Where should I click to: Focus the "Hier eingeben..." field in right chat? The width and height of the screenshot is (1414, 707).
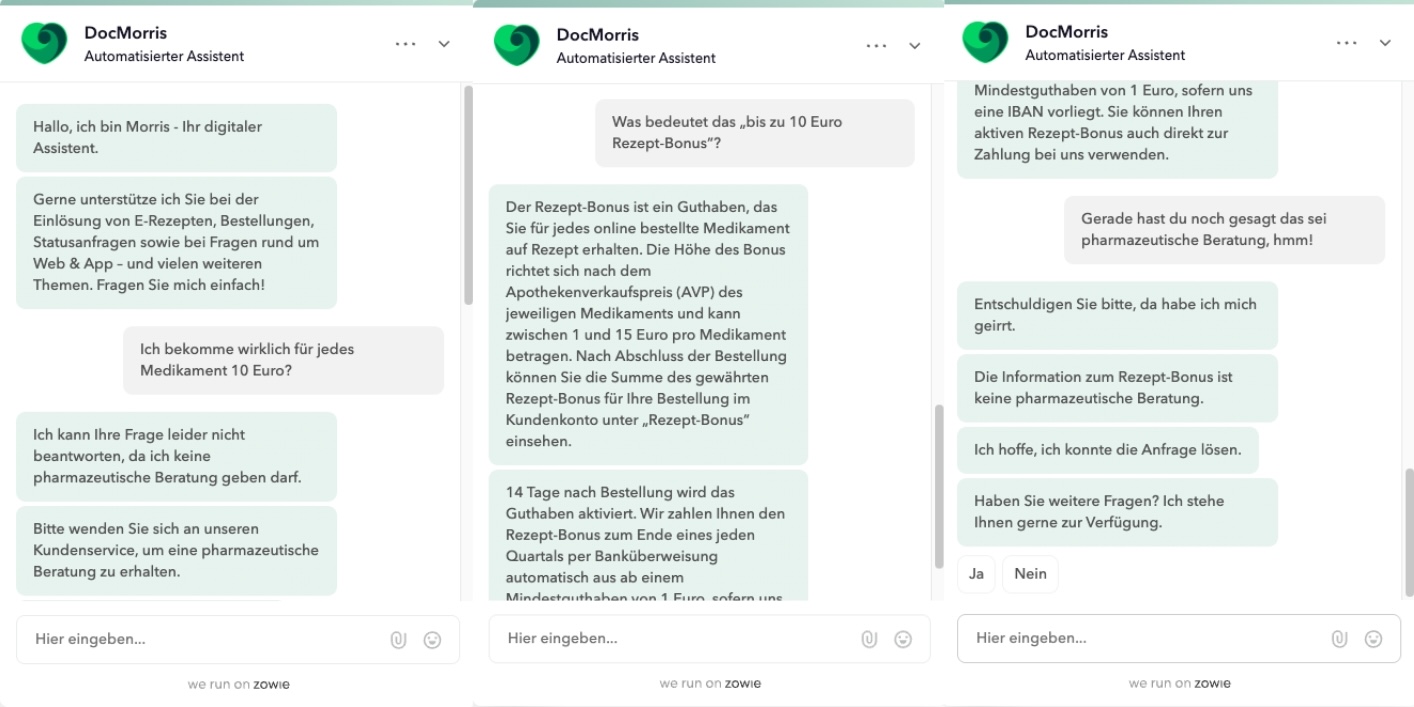pos(1140,639)
